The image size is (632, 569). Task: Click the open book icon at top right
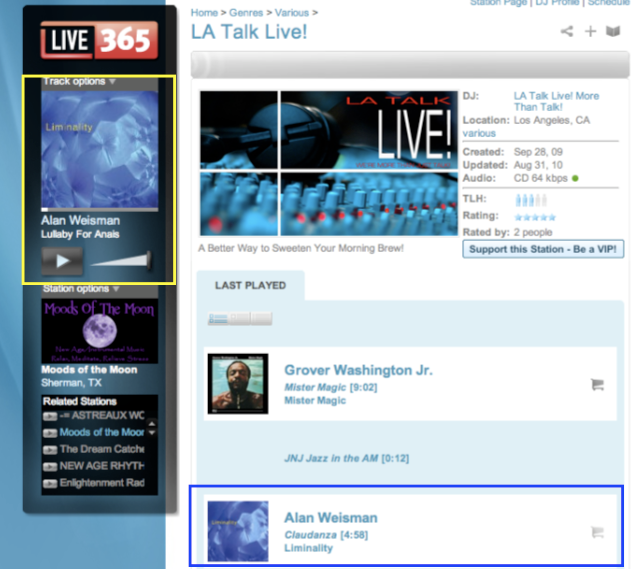[x=613, y=32]
